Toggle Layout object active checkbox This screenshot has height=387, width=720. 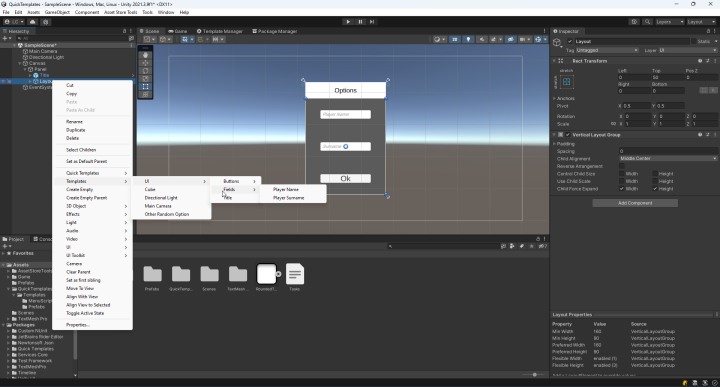tap(570, 41)
